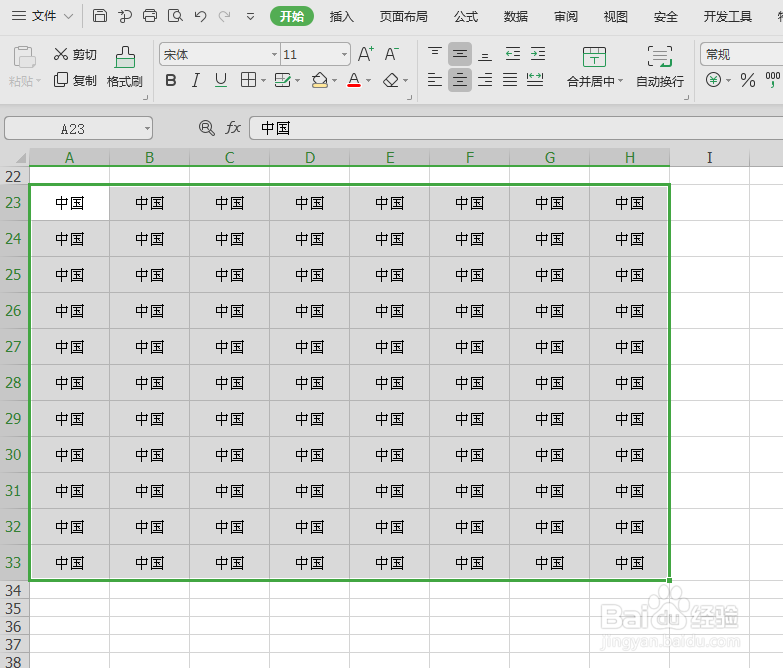Click the Cut (剪切) button
Viewport: 783px width, 668px height.
(x=75, y=54)
